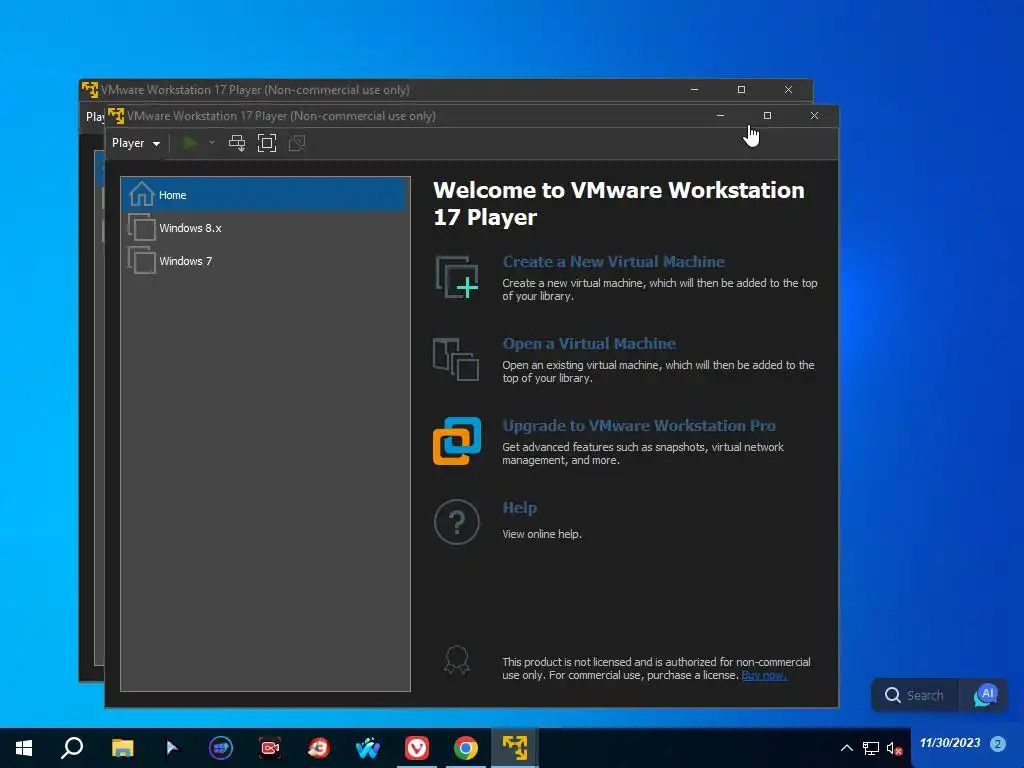Viewport: 1024px width, 768px height.
Task: Open File Explorer from the taskbar
Action: (122, 748)
